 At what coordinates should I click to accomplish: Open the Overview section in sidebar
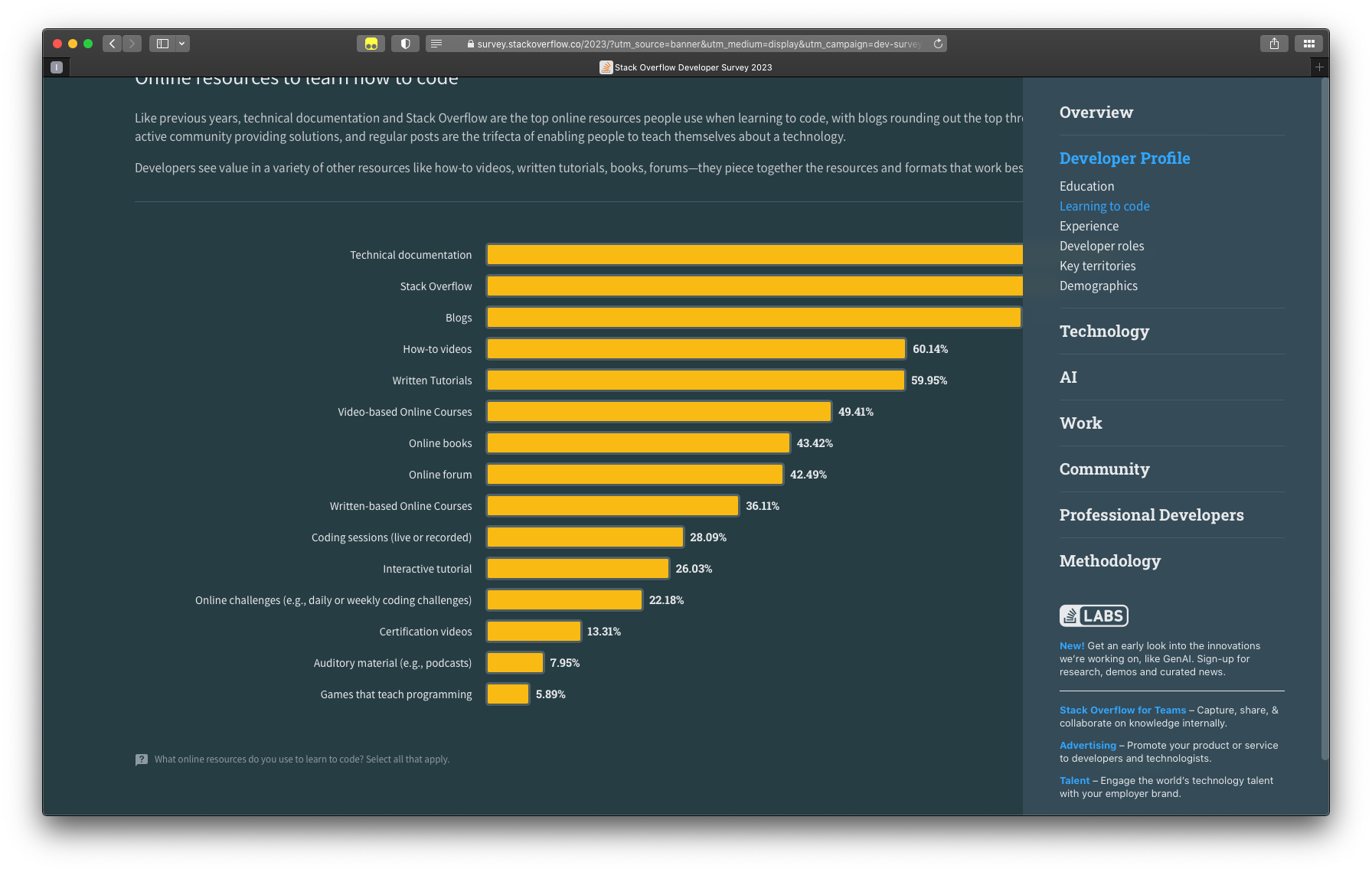1096,113
